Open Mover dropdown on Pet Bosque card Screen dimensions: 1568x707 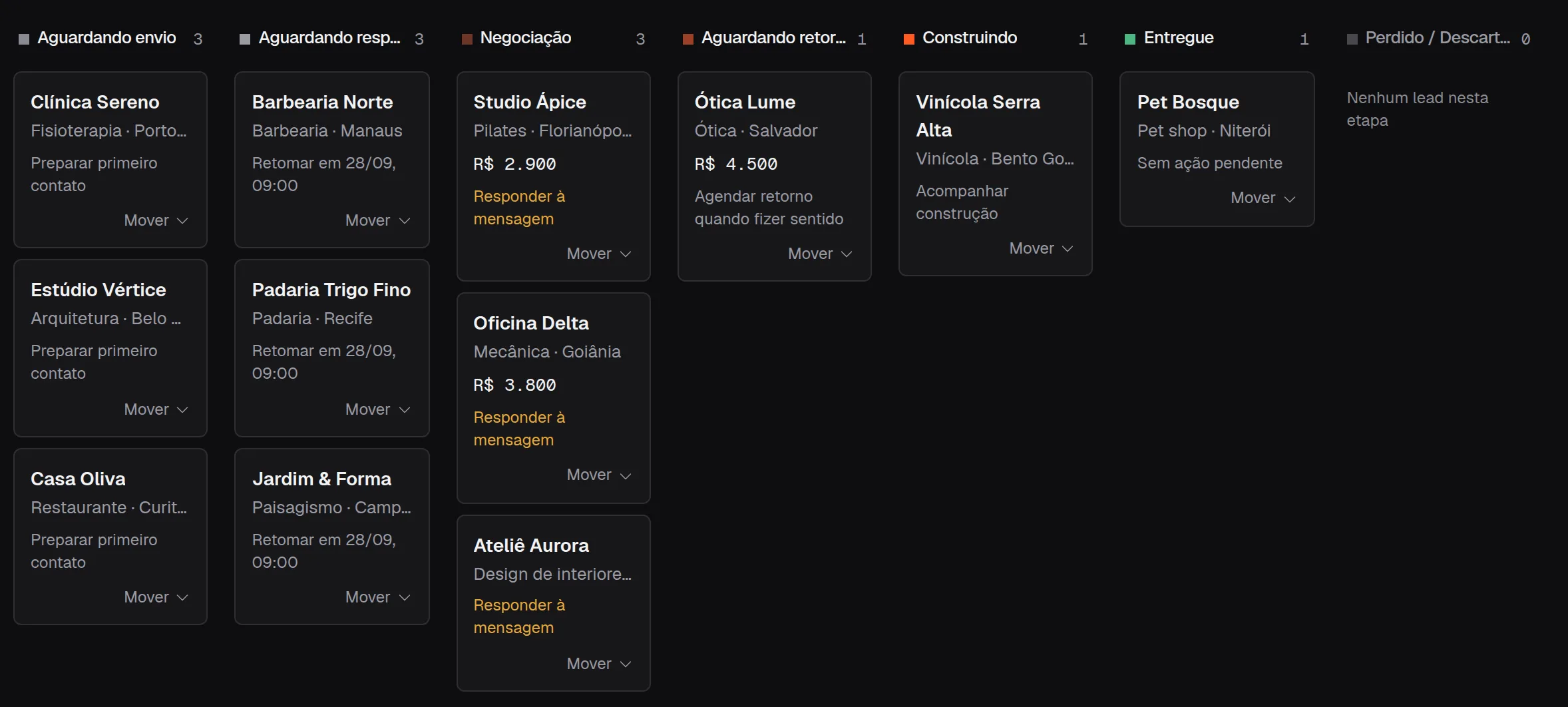click(x=1263, y=198)
